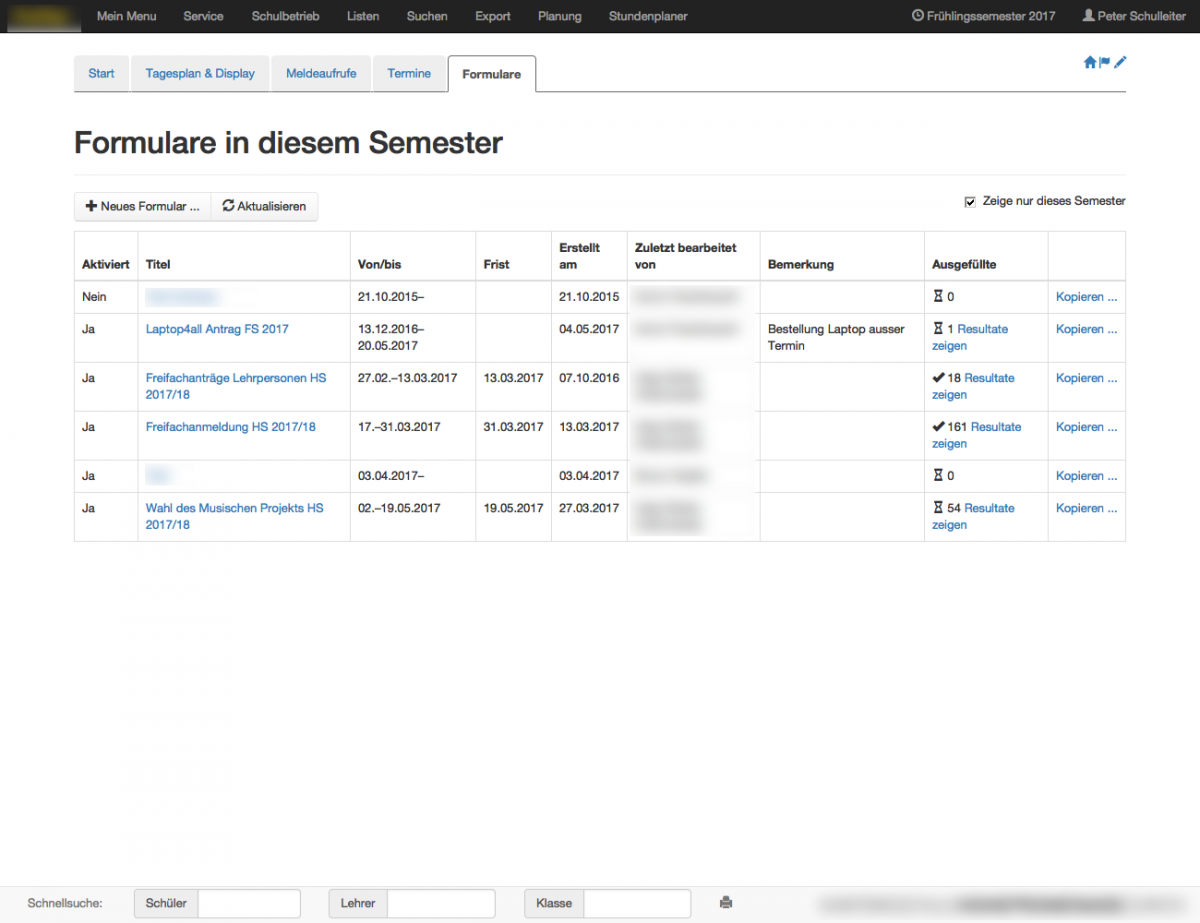This screenshot has height=923, width=1200.
Task: Click the clock icon before Frühlingssemester 2017
Action: (918, 16)
